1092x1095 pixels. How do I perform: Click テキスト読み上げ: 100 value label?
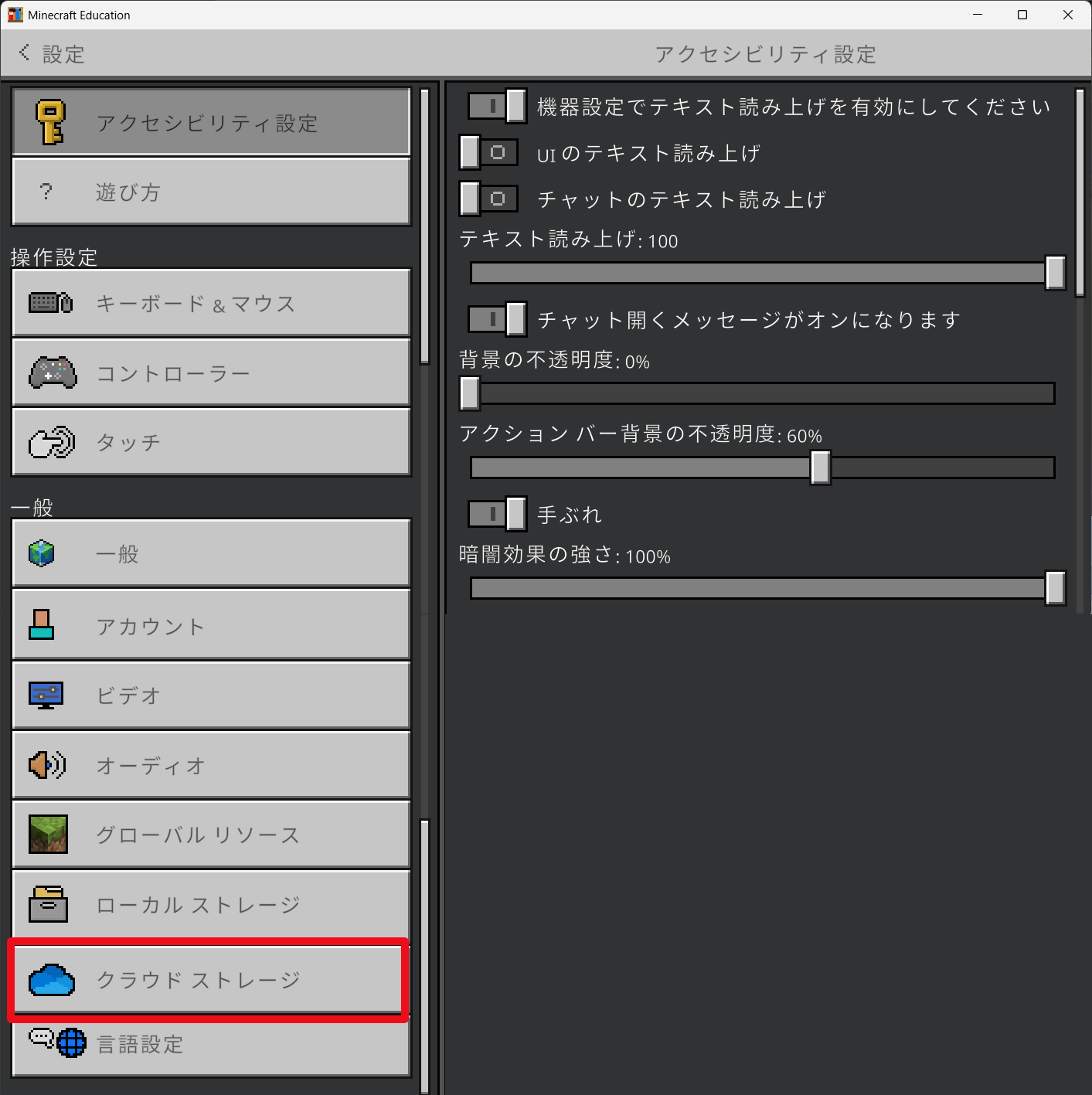pos(569,240)
